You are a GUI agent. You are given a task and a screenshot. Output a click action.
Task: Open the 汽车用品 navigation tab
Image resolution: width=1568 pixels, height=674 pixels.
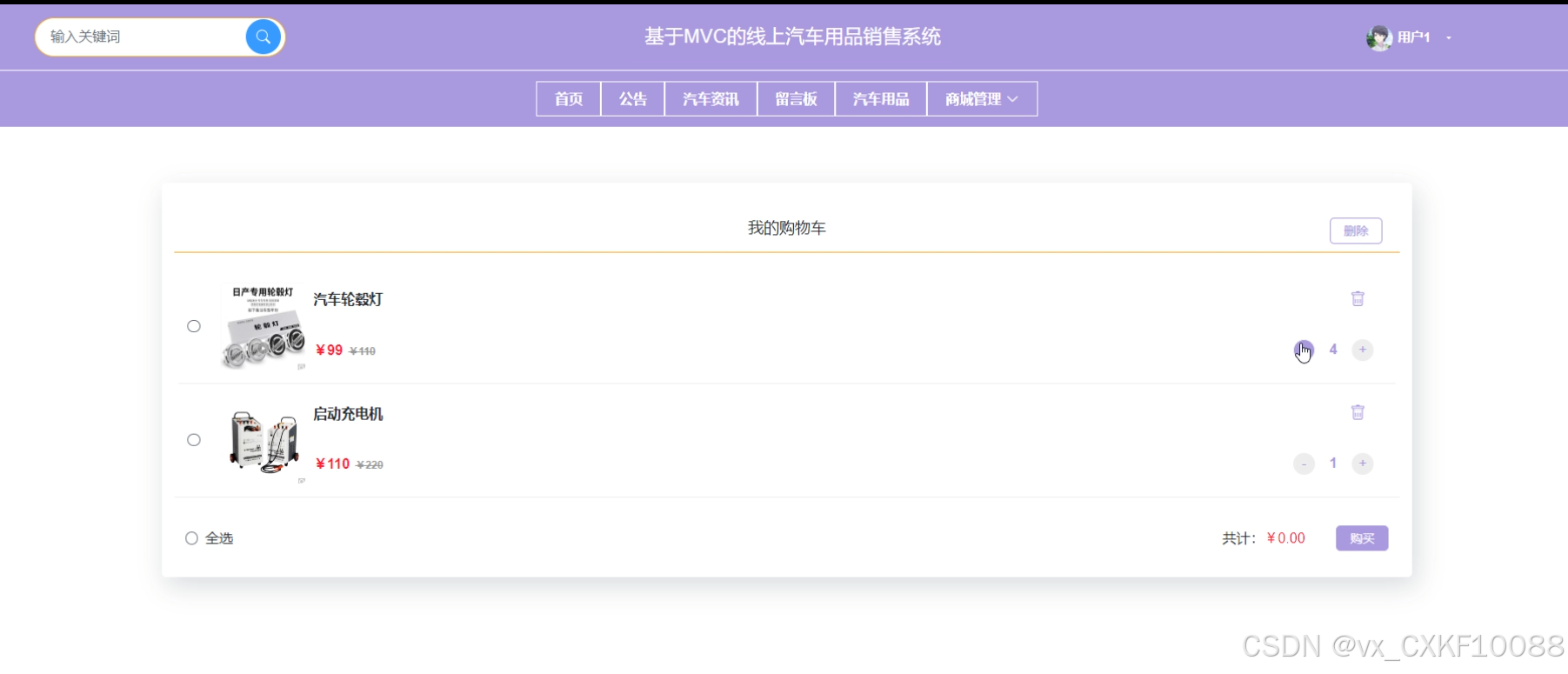coord(880,99)
